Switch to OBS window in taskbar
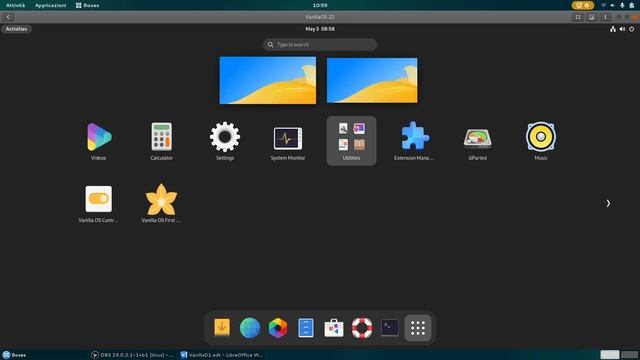The image size is (640, 360). click(x=133, y=355)
